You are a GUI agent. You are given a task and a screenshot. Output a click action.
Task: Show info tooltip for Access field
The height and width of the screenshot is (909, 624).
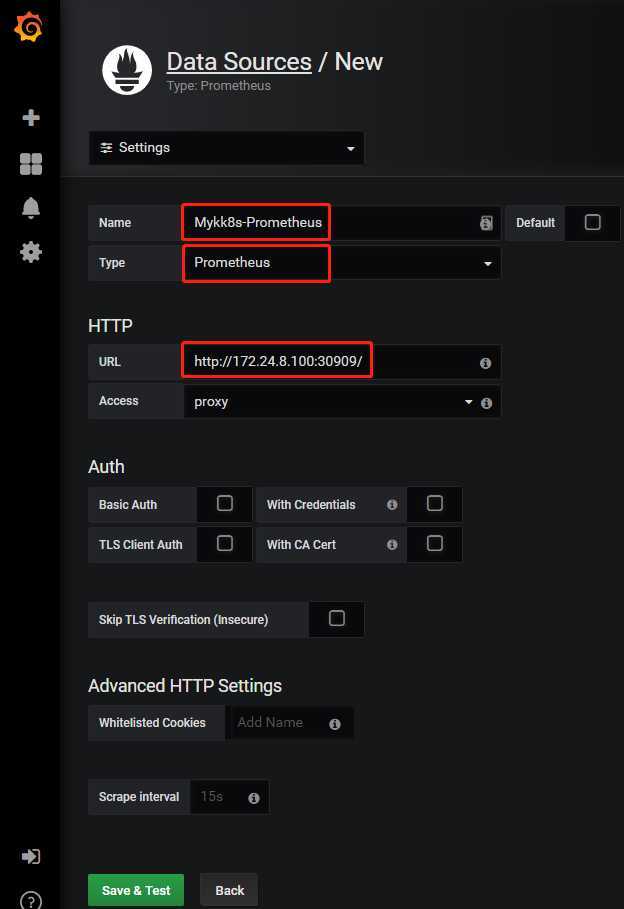tap(487, 403)
